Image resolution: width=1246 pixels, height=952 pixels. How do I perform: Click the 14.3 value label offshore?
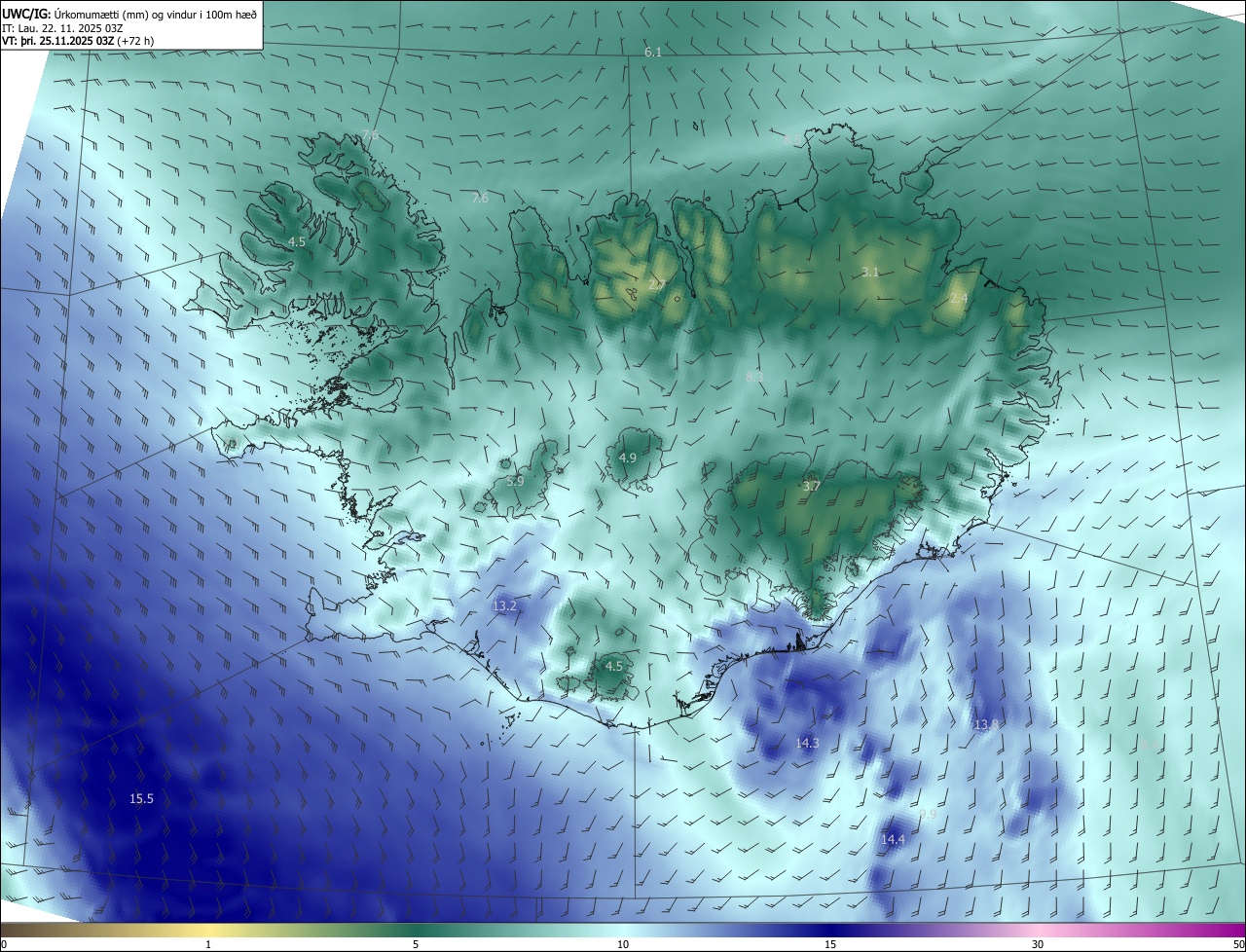pos(807,743)
